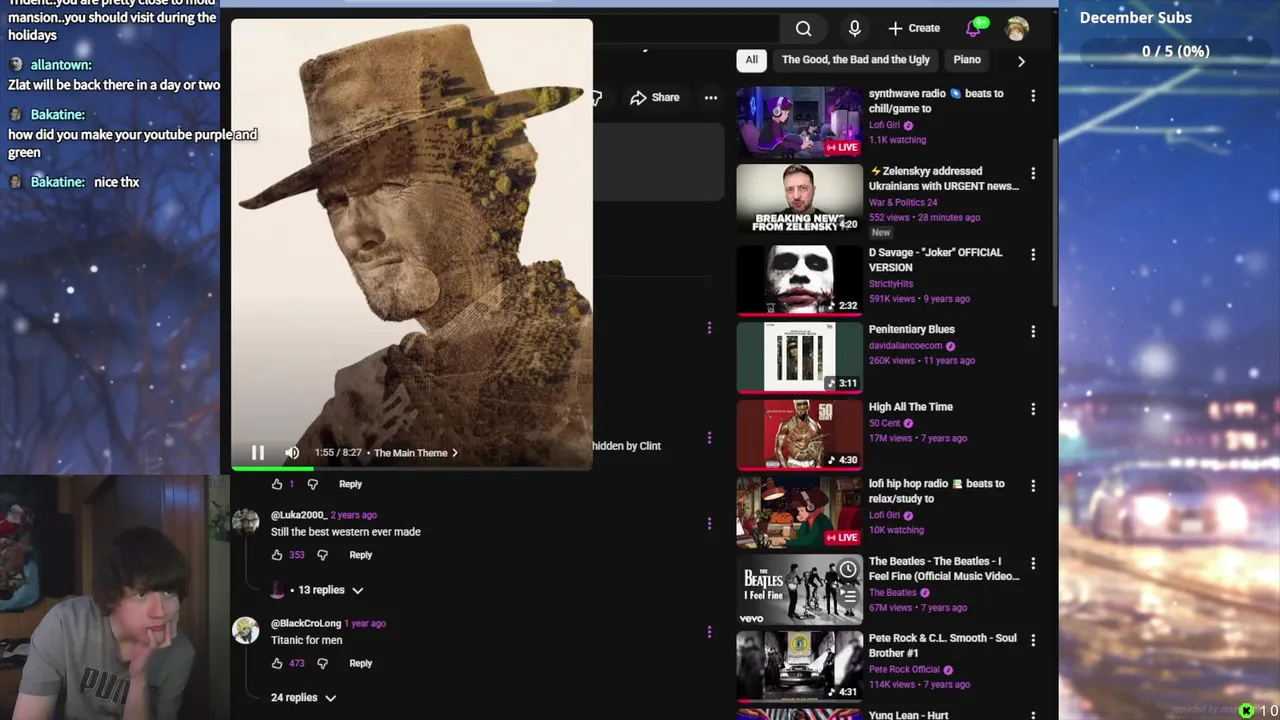Open options for @BlackCroLong comment
The height and width of the screenshot is (720, 1280).
[x=709, y=631]
